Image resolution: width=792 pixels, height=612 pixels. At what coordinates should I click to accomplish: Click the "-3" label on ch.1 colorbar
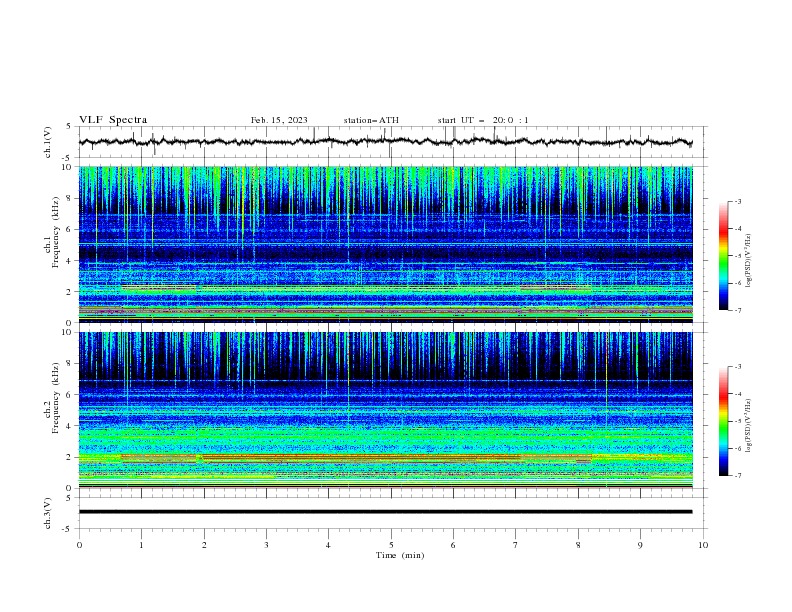pyautogui.click(x=737, y=202)
